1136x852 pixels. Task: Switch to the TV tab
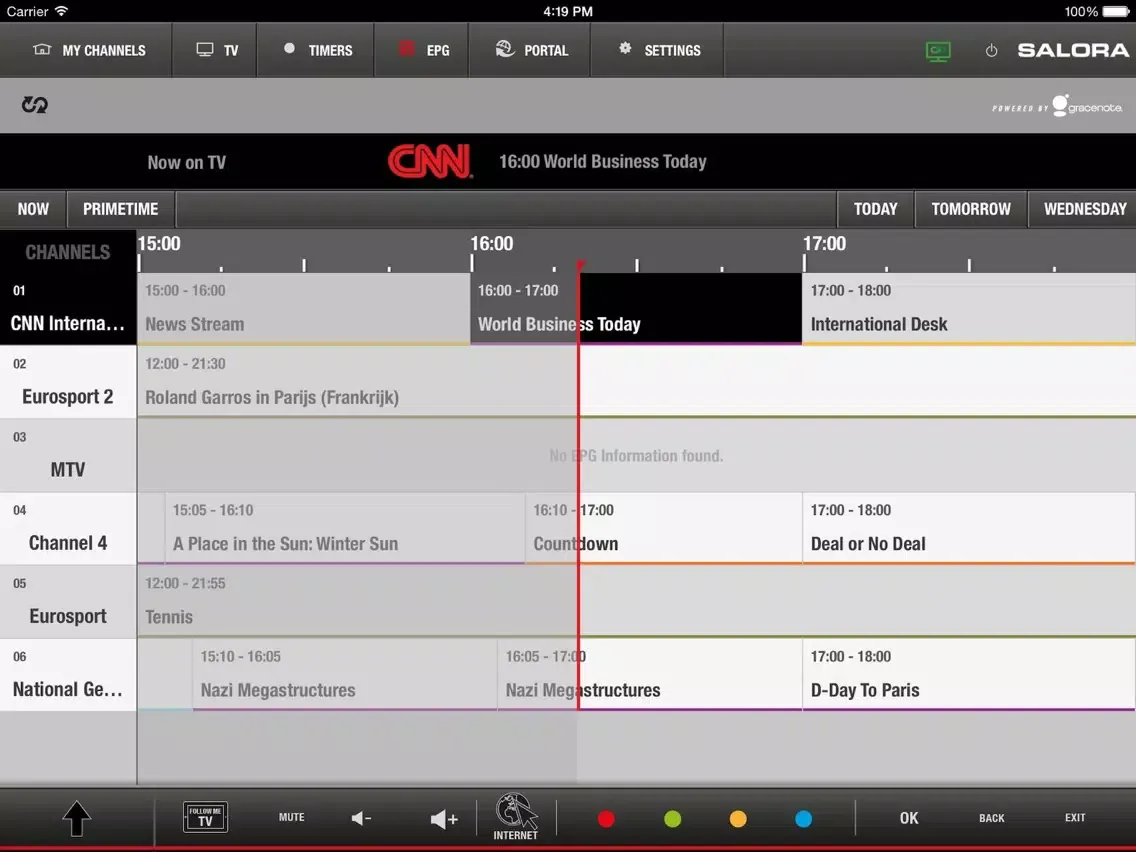point(214,50)
